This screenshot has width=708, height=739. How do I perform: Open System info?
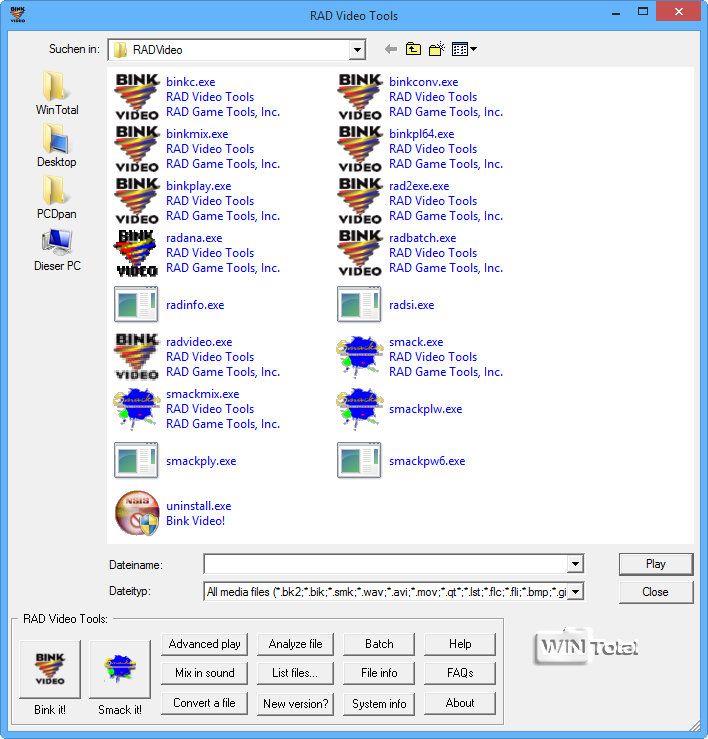coord(379,704)
